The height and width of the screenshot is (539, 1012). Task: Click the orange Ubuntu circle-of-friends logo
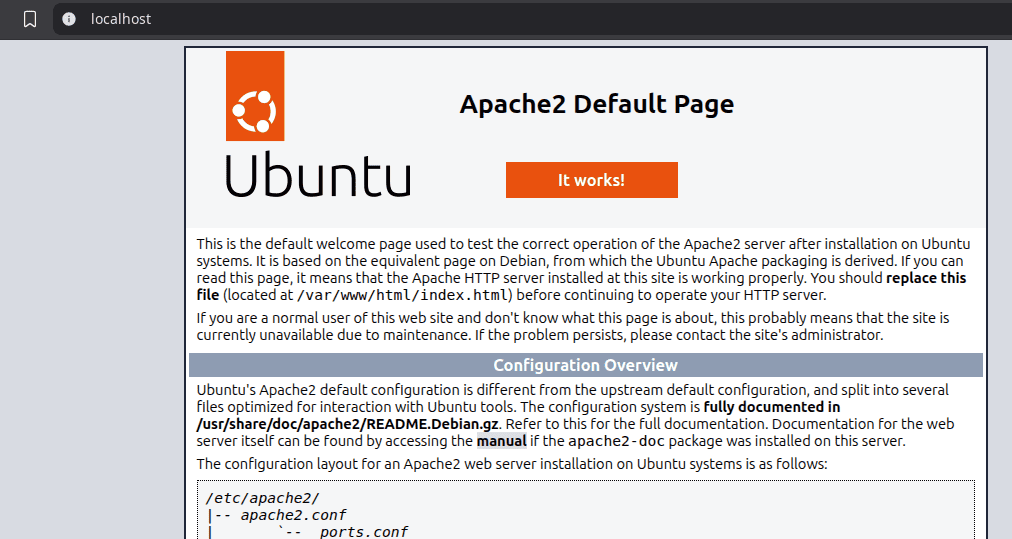click(x=255, y=96)
